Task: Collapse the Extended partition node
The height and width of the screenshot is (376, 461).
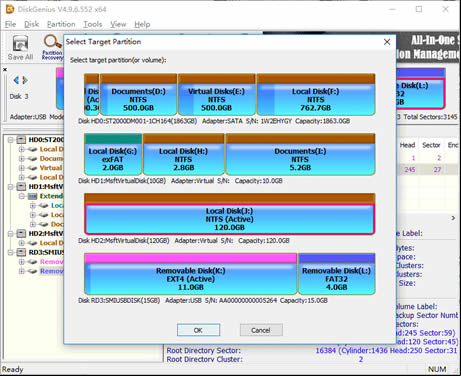Action: point(22,196)
